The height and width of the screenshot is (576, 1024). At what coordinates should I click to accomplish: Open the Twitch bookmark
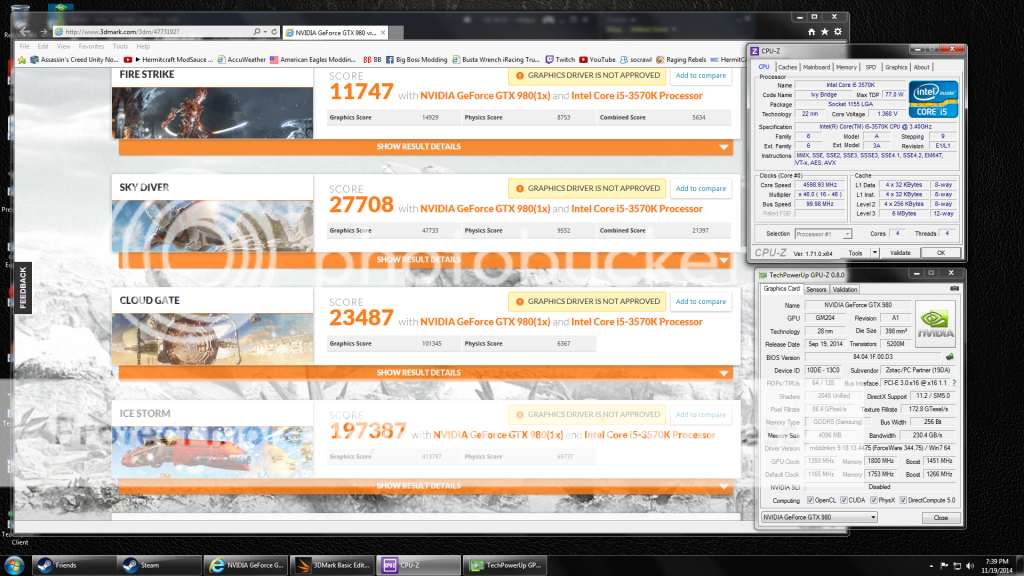click(560, 59)
